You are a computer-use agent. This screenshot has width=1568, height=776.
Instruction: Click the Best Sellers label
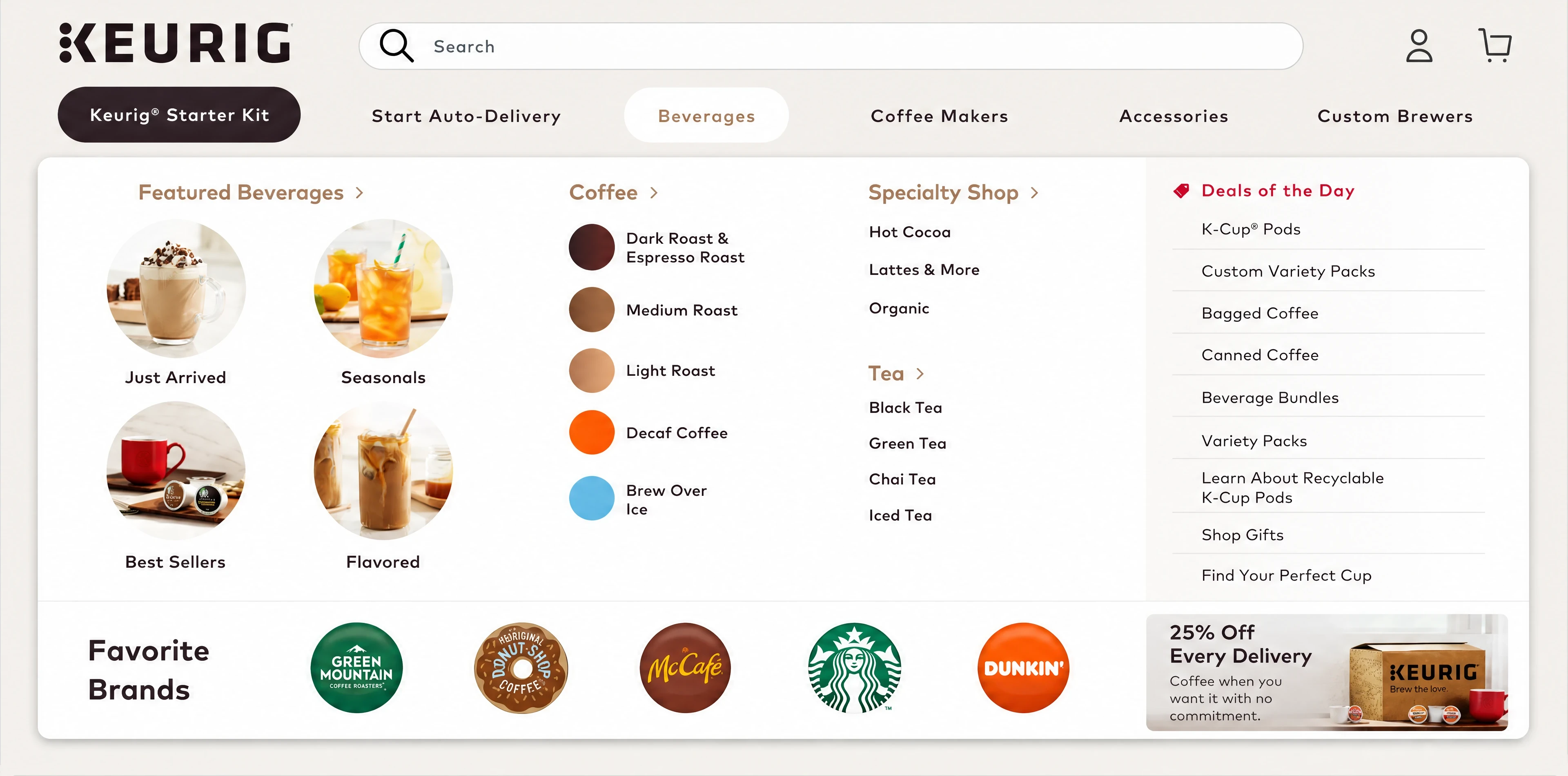click(175, 562)
